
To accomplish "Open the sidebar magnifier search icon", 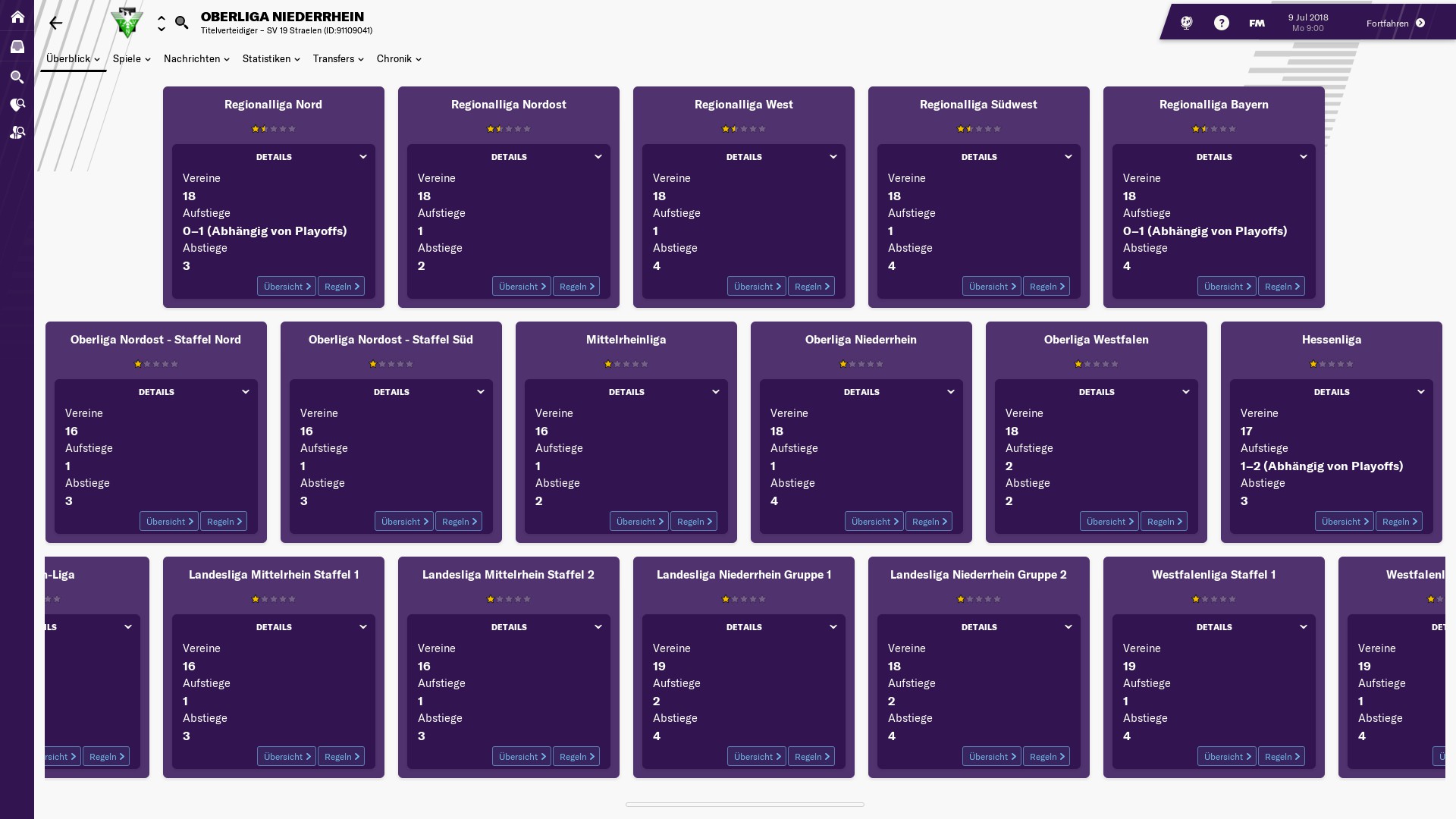I will [17, 77].
